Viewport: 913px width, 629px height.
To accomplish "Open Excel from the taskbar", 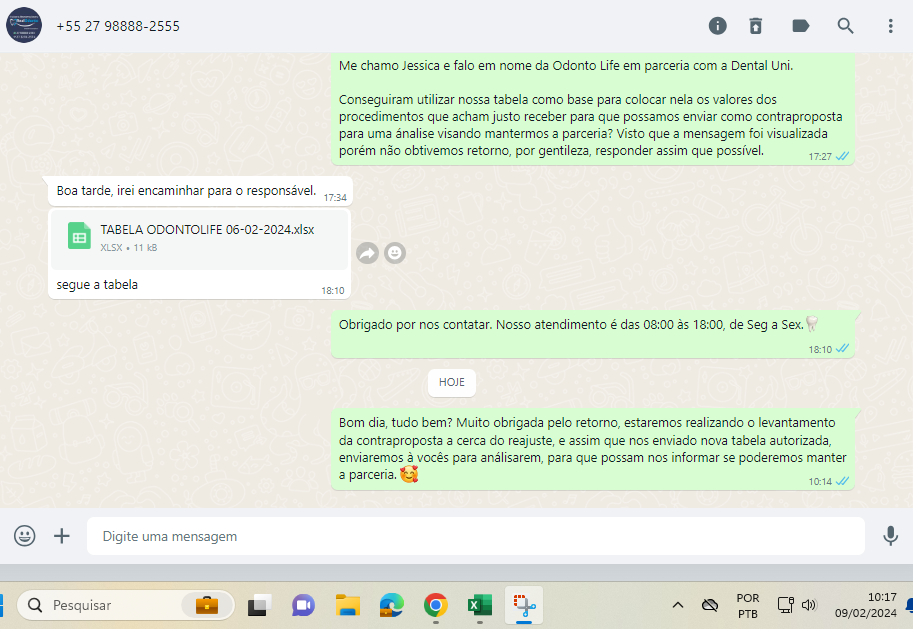I will click(479, 605).
